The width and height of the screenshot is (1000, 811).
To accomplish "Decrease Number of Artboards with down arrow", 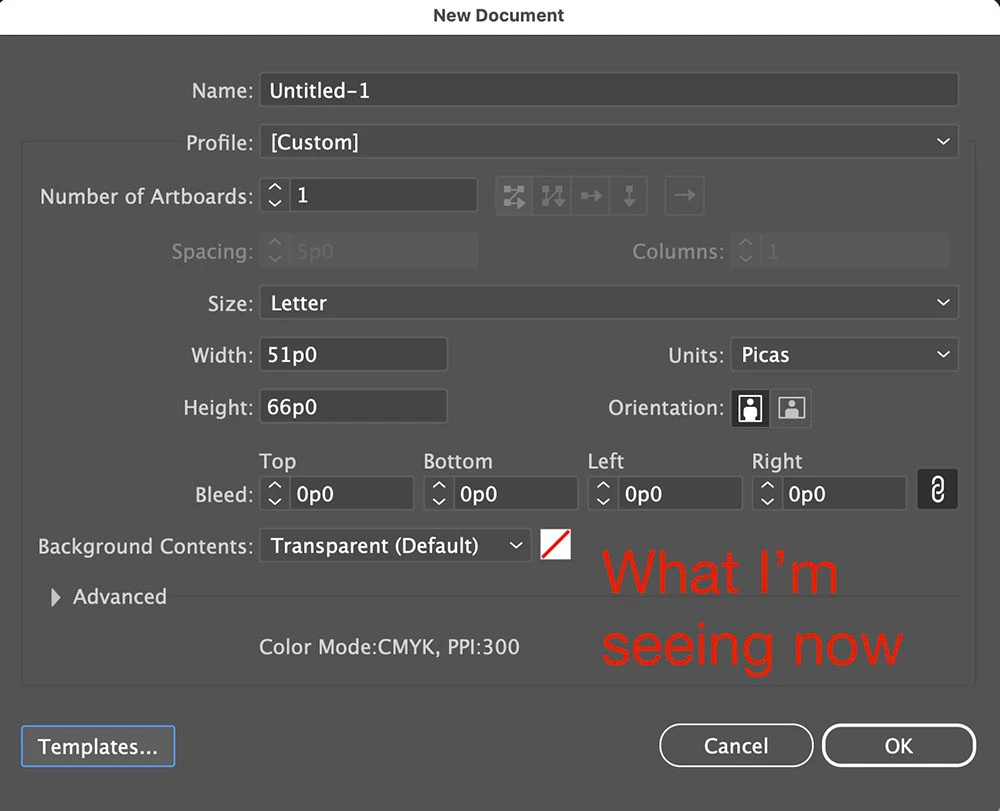I will click(x=275, y=203).
